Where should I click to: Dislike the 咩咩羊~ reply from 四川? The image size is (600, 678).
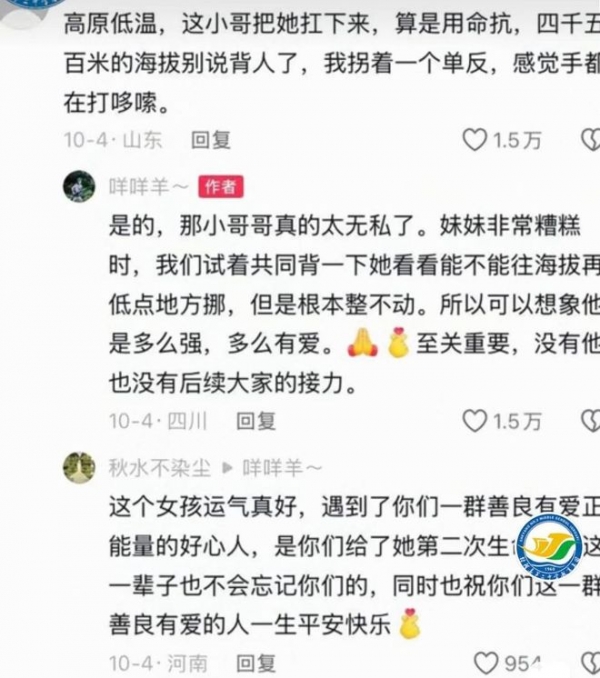(591, 421)
